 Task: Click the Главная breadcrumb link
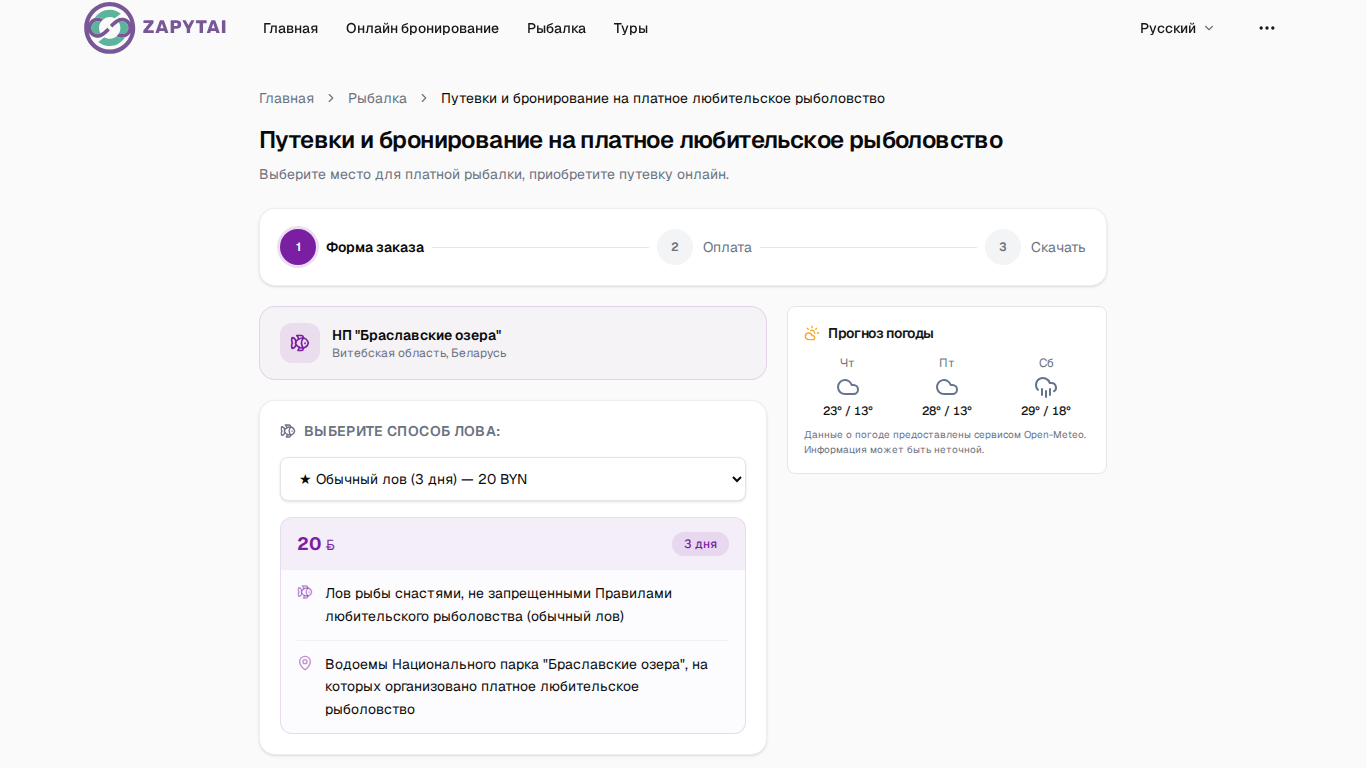(286, 98)
